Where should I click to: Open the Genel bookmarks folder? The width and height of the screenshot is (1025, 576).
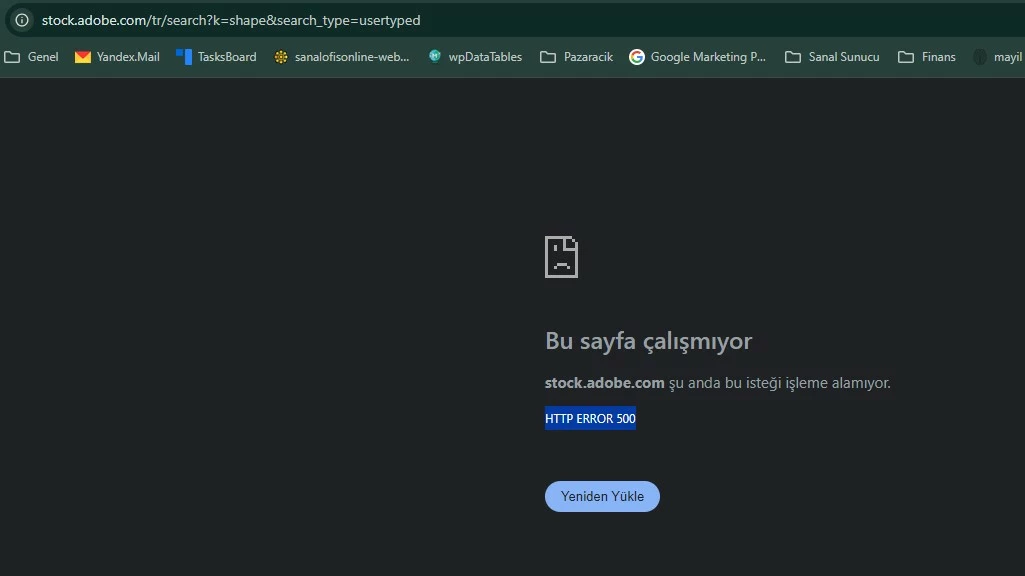31,57
